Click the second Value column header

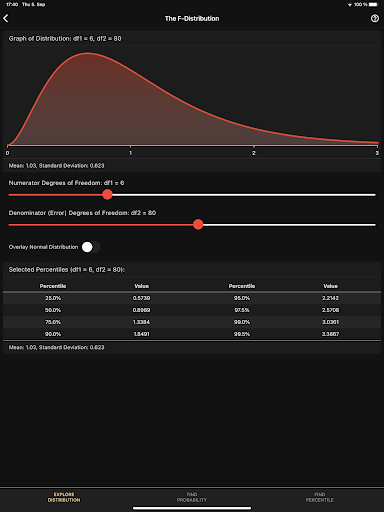point(330,286)
